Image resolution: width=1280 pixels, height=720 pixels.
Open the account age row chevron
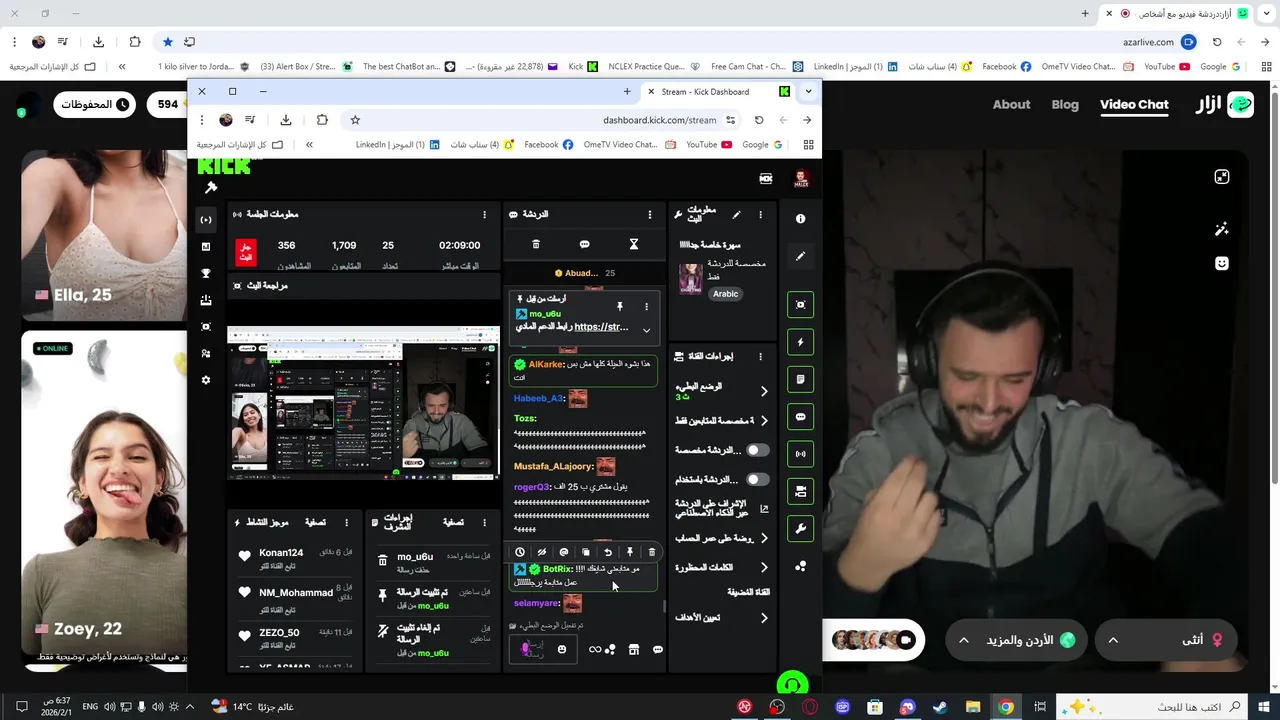764,538
